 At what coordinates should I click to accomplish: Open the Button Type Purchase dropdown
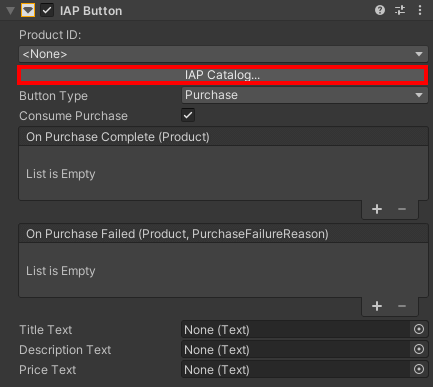(x=305, y=95)
